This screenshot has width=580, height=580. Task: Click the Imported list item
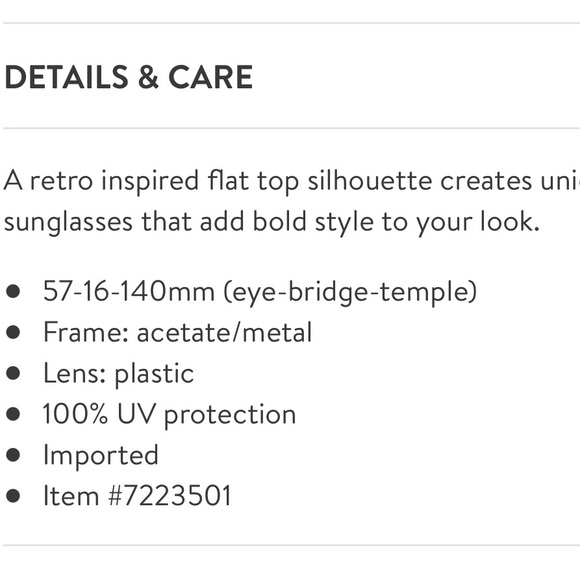101,455
